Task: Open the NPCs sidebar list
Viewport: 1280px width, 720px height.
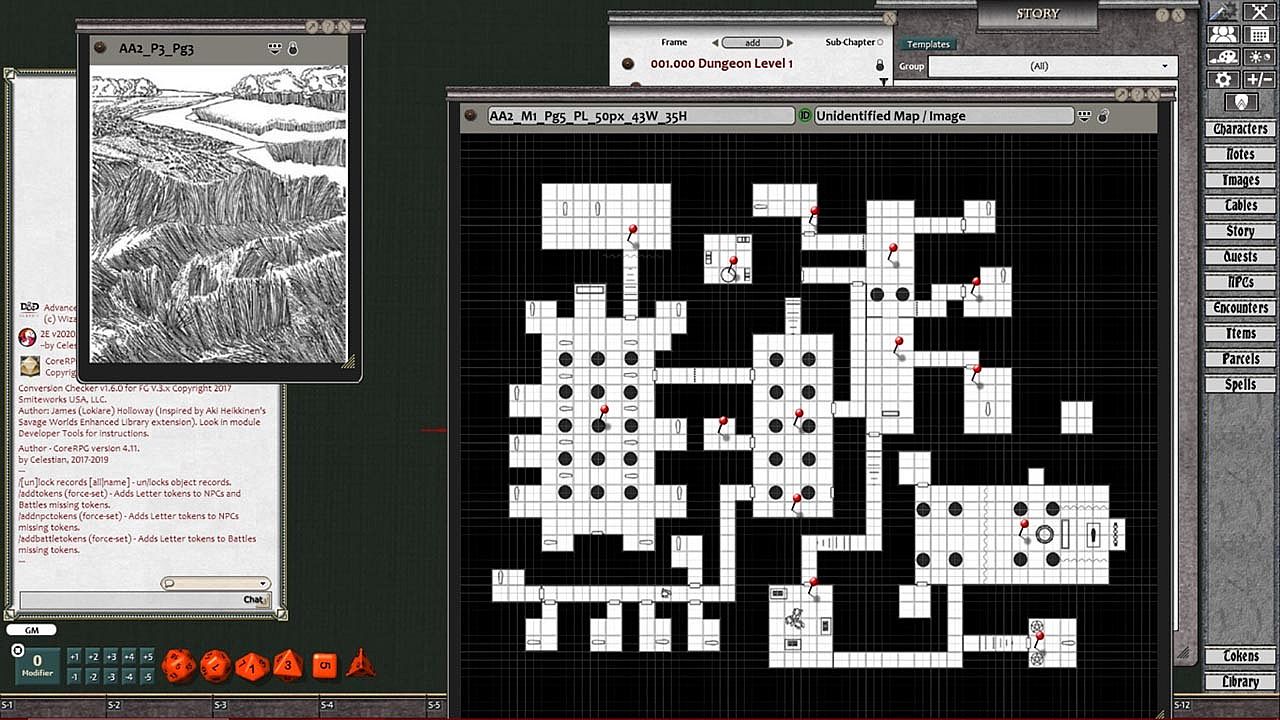Action: click(x=1240, y=282)
